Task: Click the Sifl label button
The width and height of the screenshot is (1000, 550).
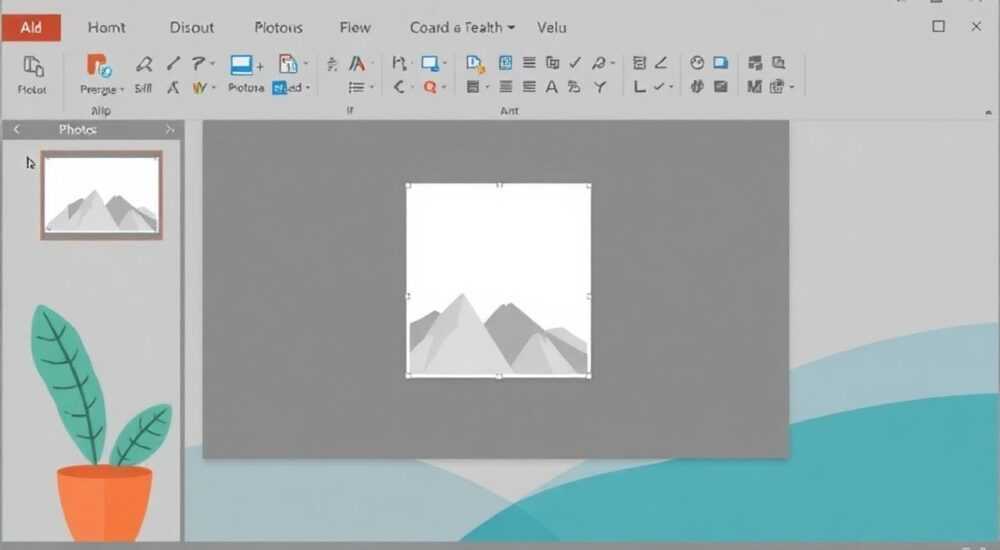Action: pyautogui.click(x=143, y=89)
